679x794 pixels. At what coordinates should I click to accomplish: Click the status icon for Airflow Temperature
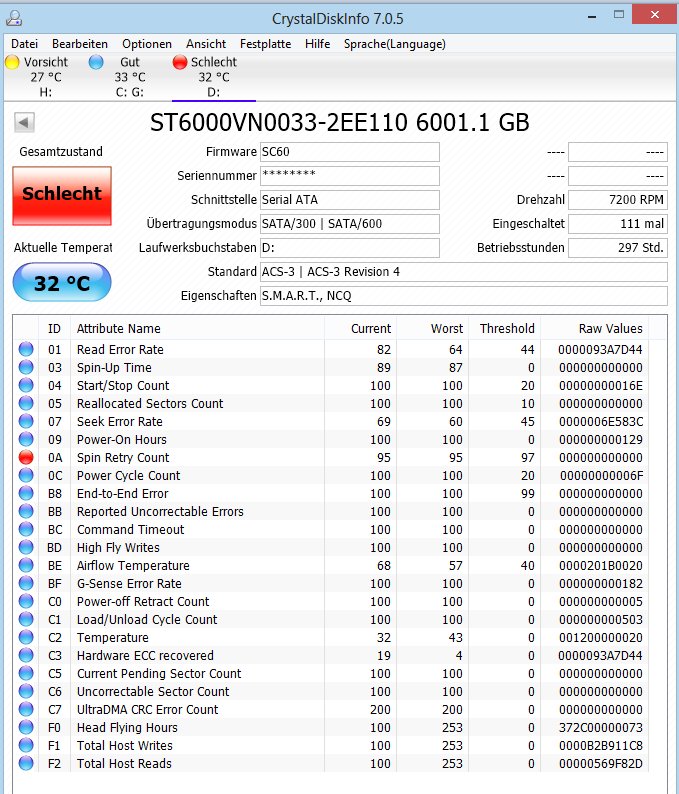click(x=26, y=565)
